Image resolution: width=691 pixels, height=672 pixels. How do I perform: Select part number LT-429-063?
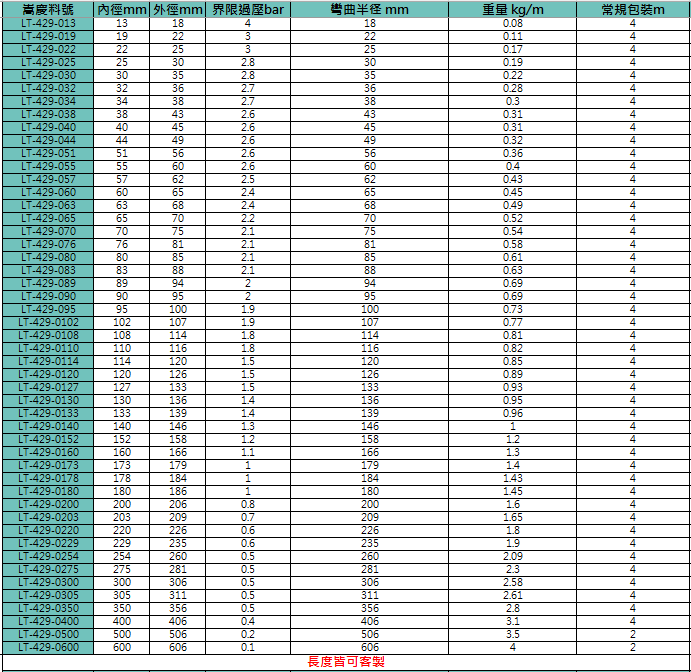(x=48, y=205)
